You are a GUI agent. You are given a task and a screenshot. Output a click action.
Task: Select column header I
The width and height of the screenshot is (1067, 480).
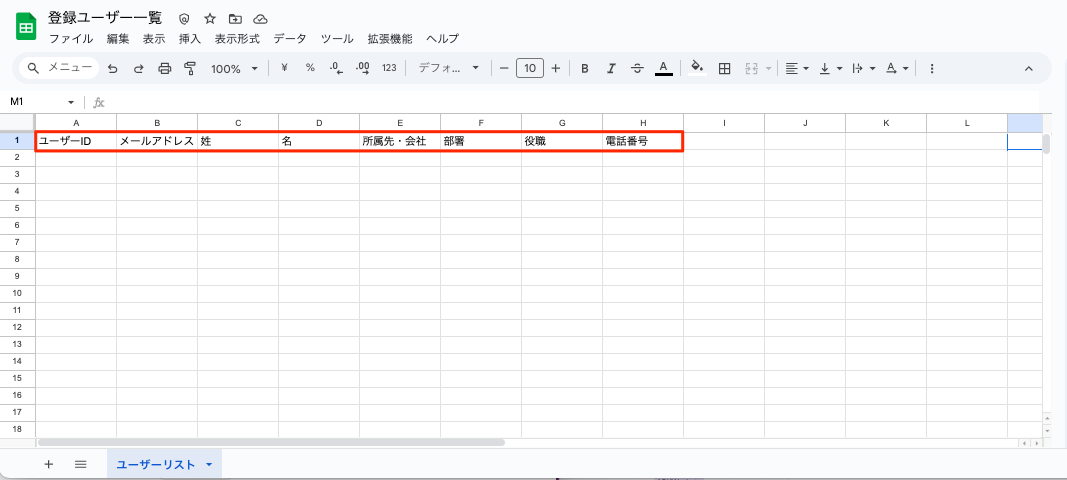724,123
